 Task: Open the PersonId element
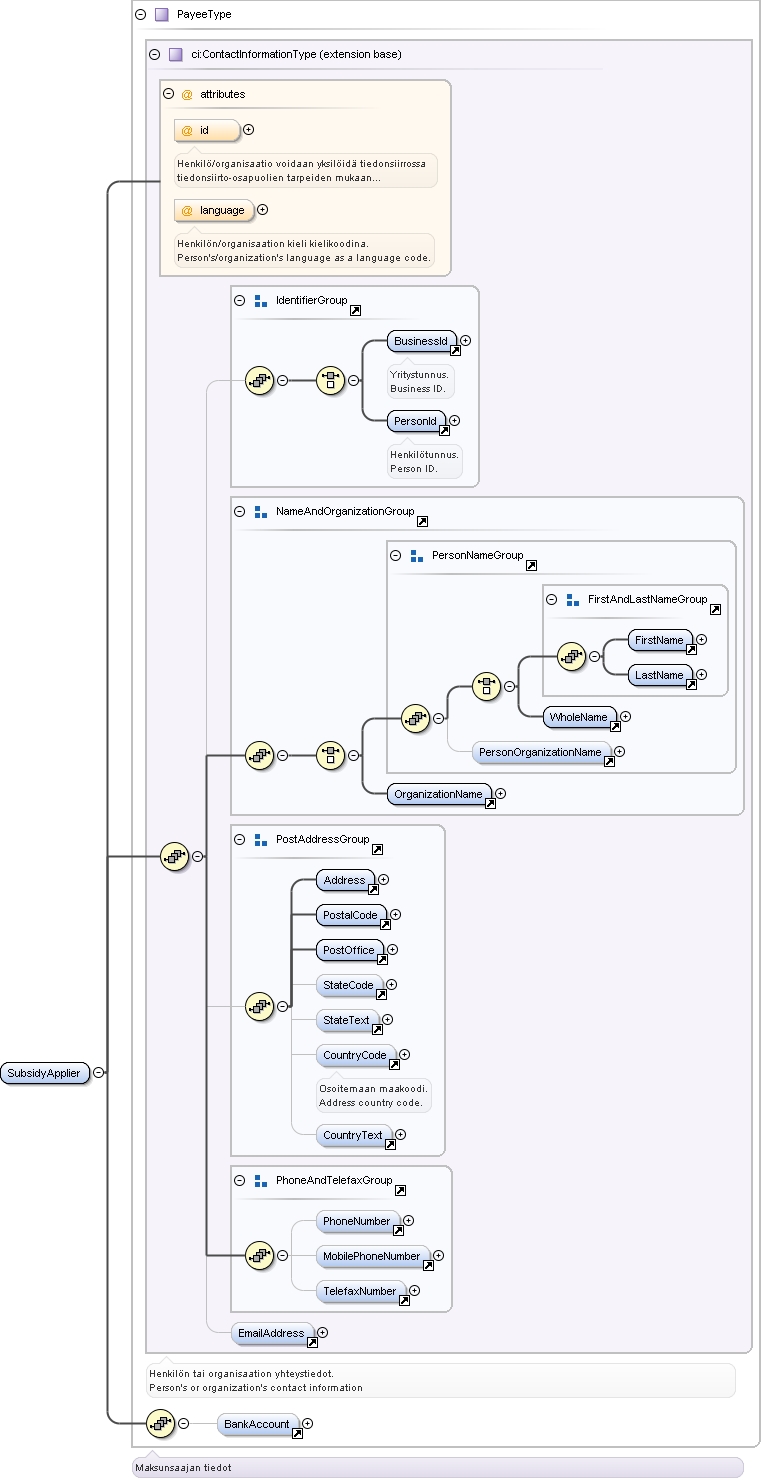416,422
